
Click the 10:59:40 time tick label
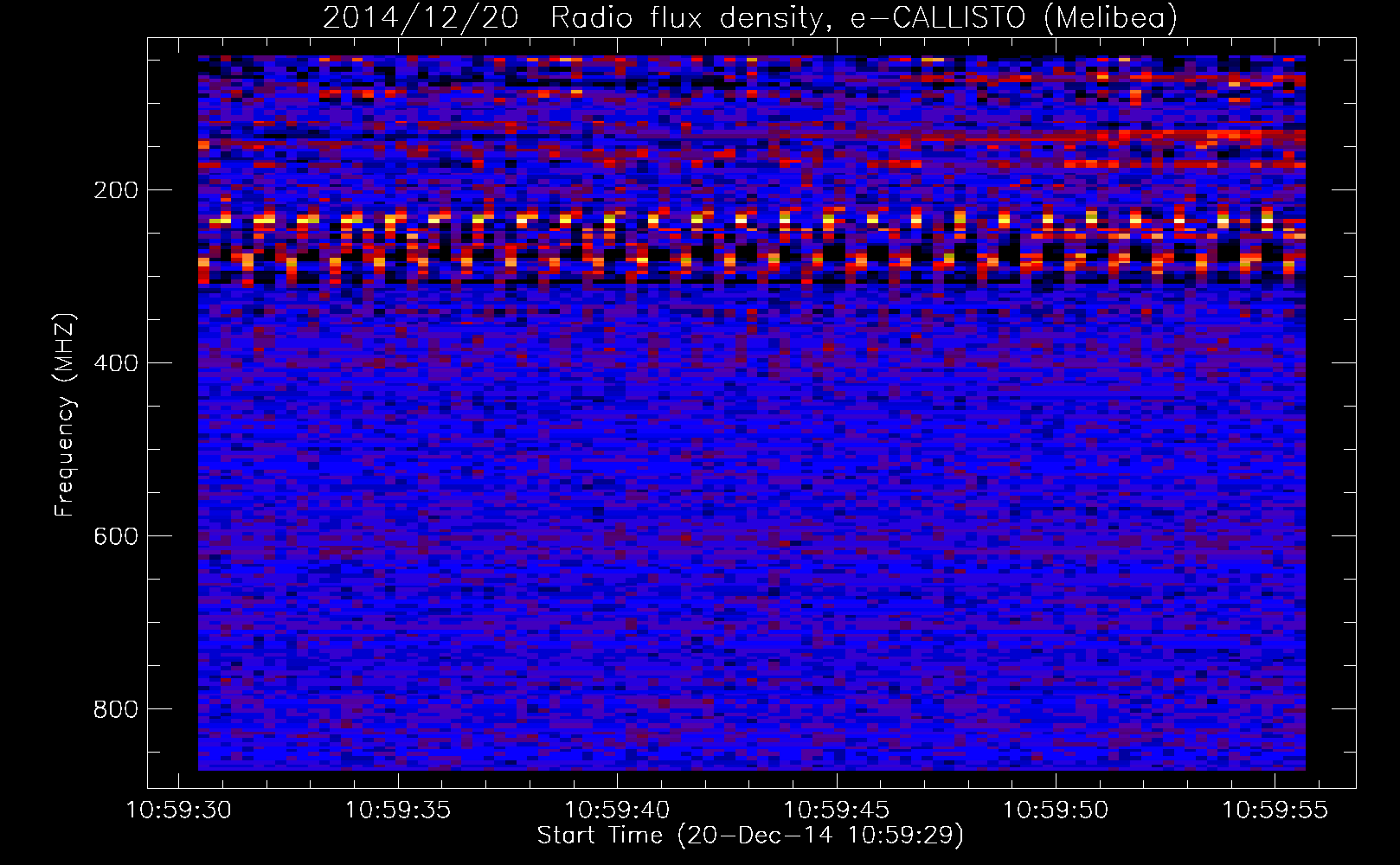pyautogui.click(x=617, y=811)
